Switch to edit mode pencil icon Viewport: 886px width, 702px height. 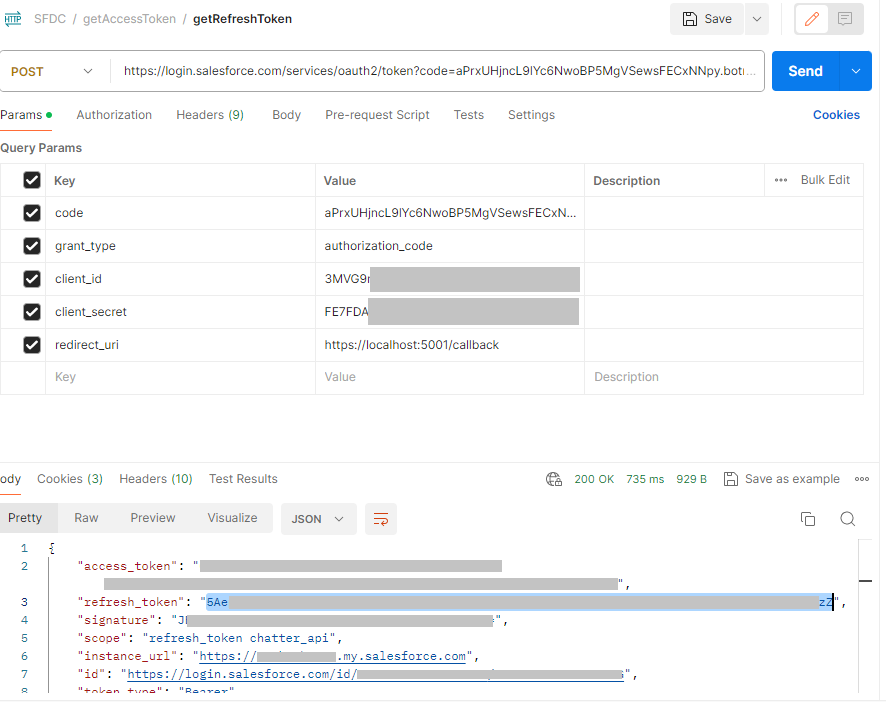pos(811,19)
